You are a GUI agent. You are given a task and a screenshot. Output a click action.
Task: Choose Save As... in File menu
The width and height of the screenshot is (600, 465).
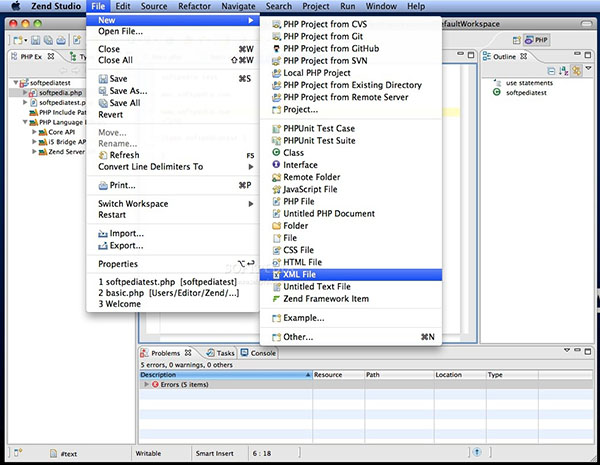173,91
